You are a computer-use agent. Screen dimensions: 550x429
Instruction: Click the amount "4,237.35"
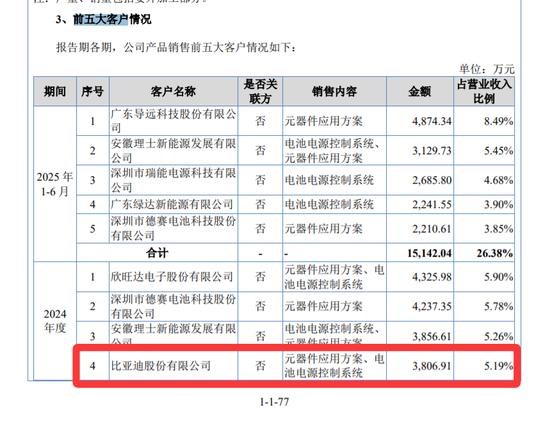[x=432, y=306]
